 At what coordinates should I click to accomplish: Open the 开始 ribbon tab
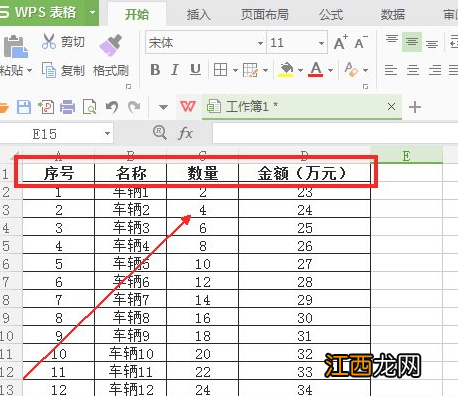click(137, 15)
